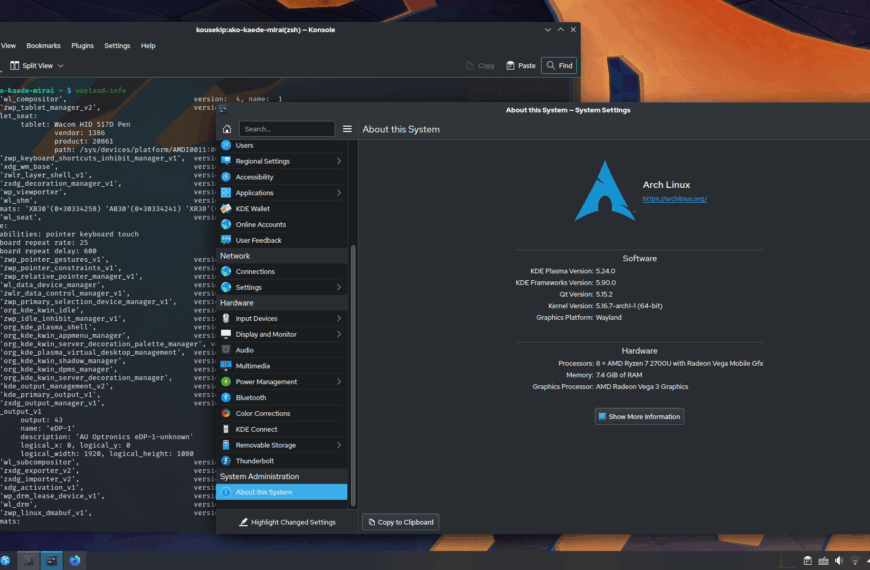Expand network Settings with its chevron
Image resolution: width=870 pixels, height=570 pixels.
[338, 287]
